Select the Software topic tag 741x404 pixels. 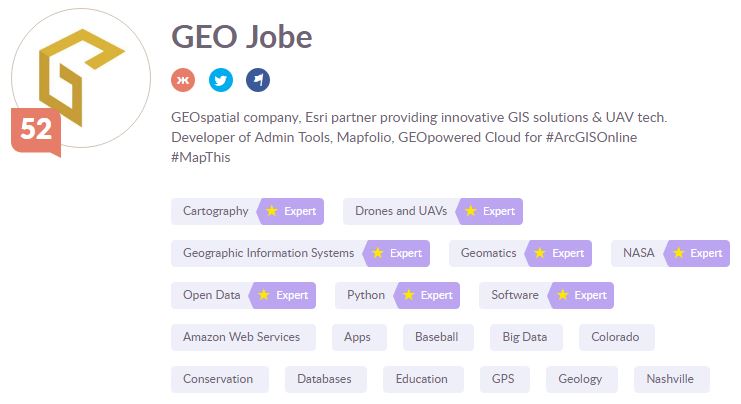click(x=515, y=295)
